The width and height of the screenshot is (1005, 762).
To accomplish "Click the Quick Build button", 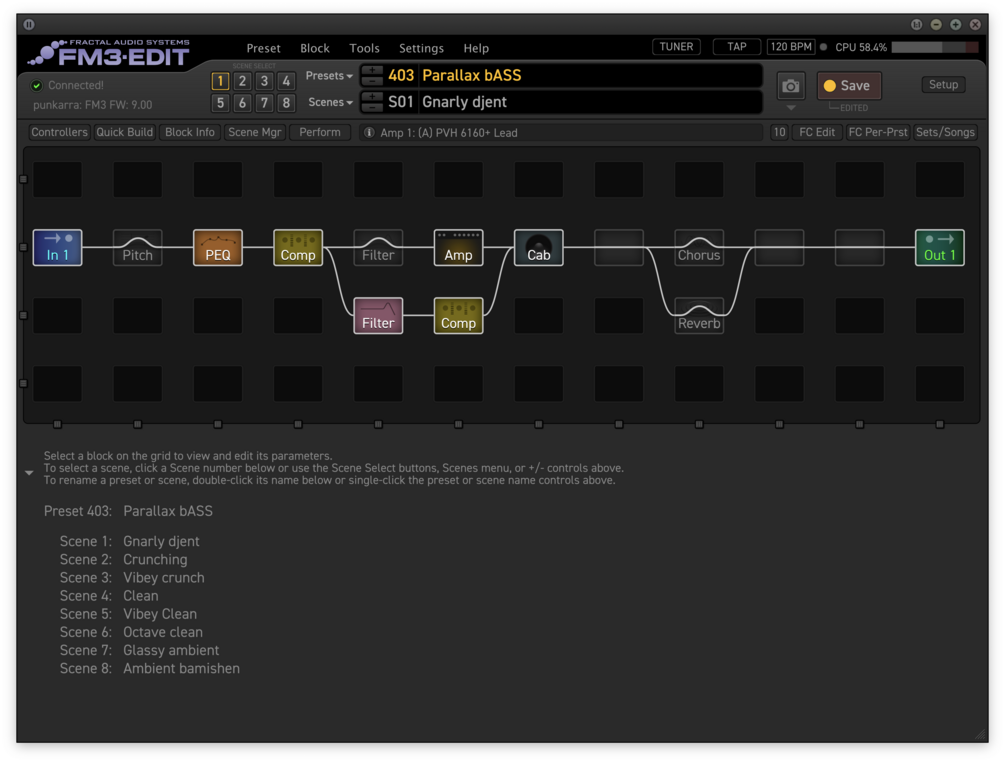I will pyautogui.click(x=124, y=132).
